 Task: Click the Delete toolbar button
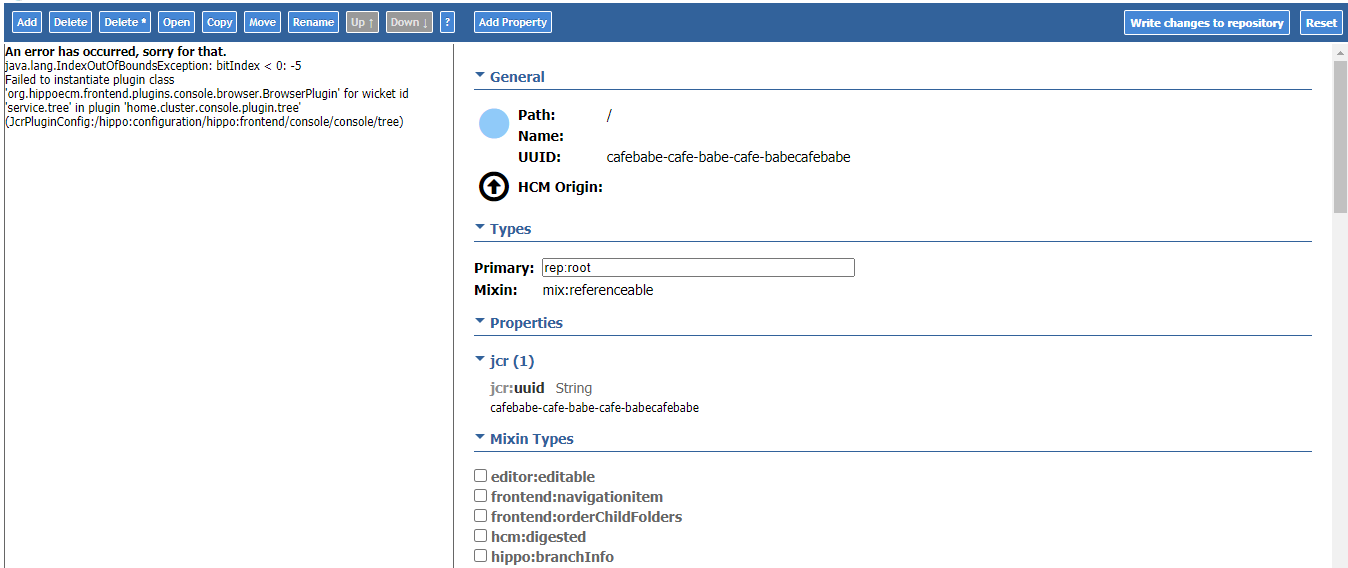[71, 22]
